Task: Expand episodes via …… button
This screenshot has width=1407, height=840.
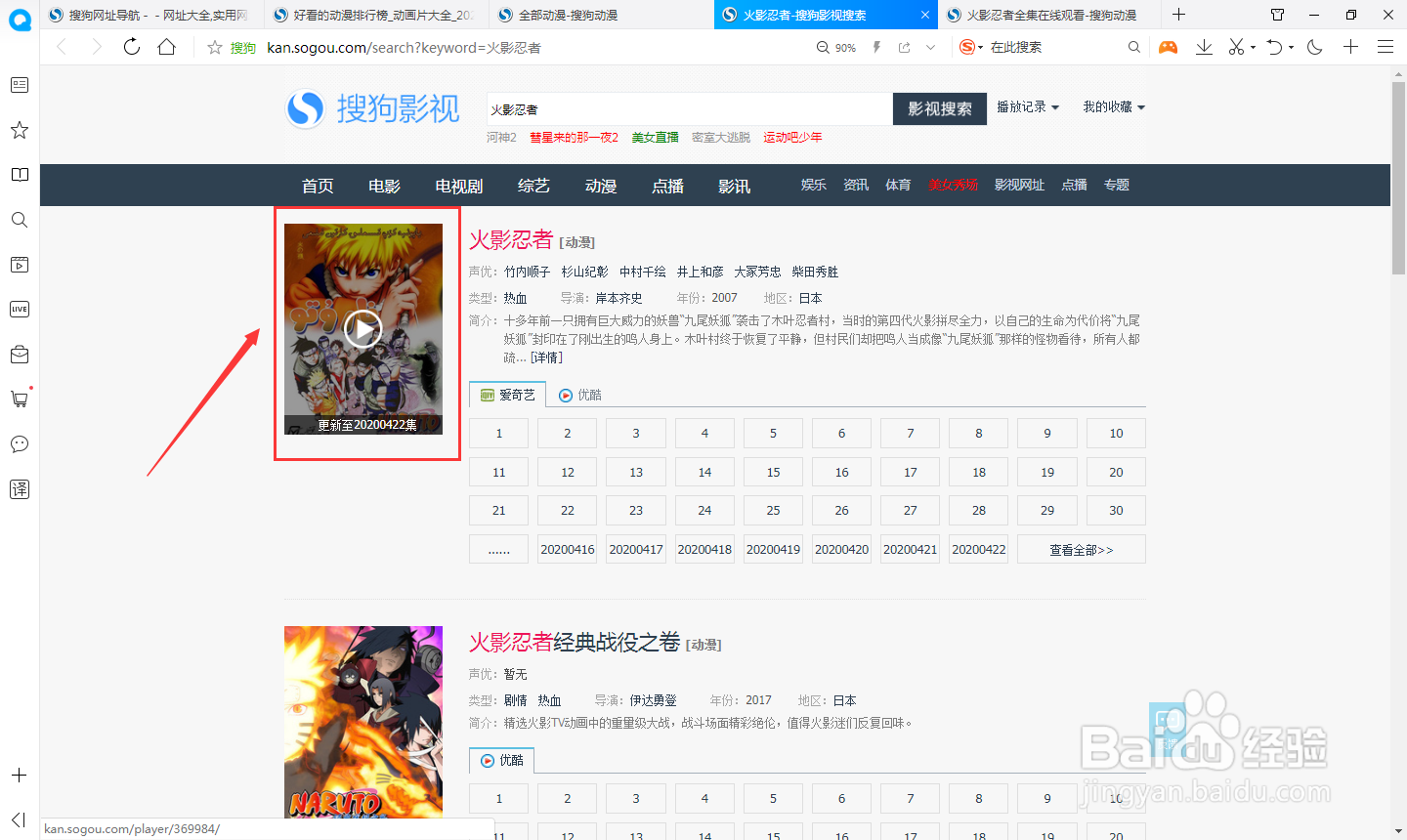Action: [x=498, y=549]
